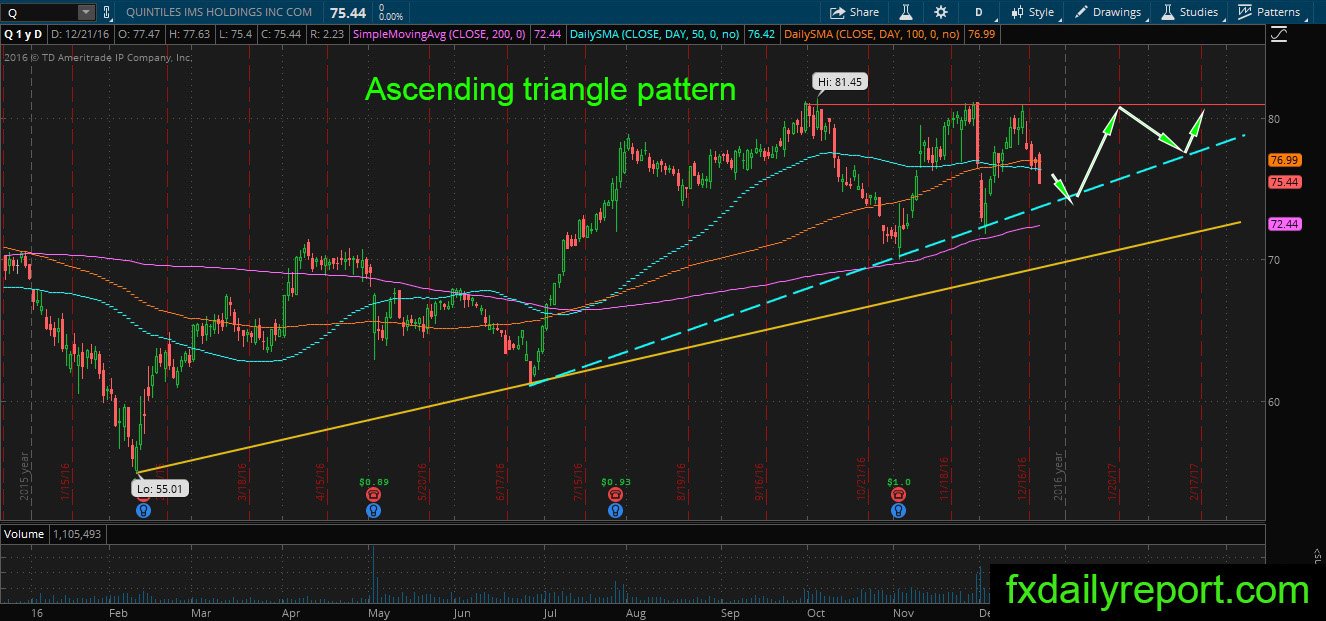1326x621 pixels.
Task: Open the Drawings menu
Action: 1108,12
